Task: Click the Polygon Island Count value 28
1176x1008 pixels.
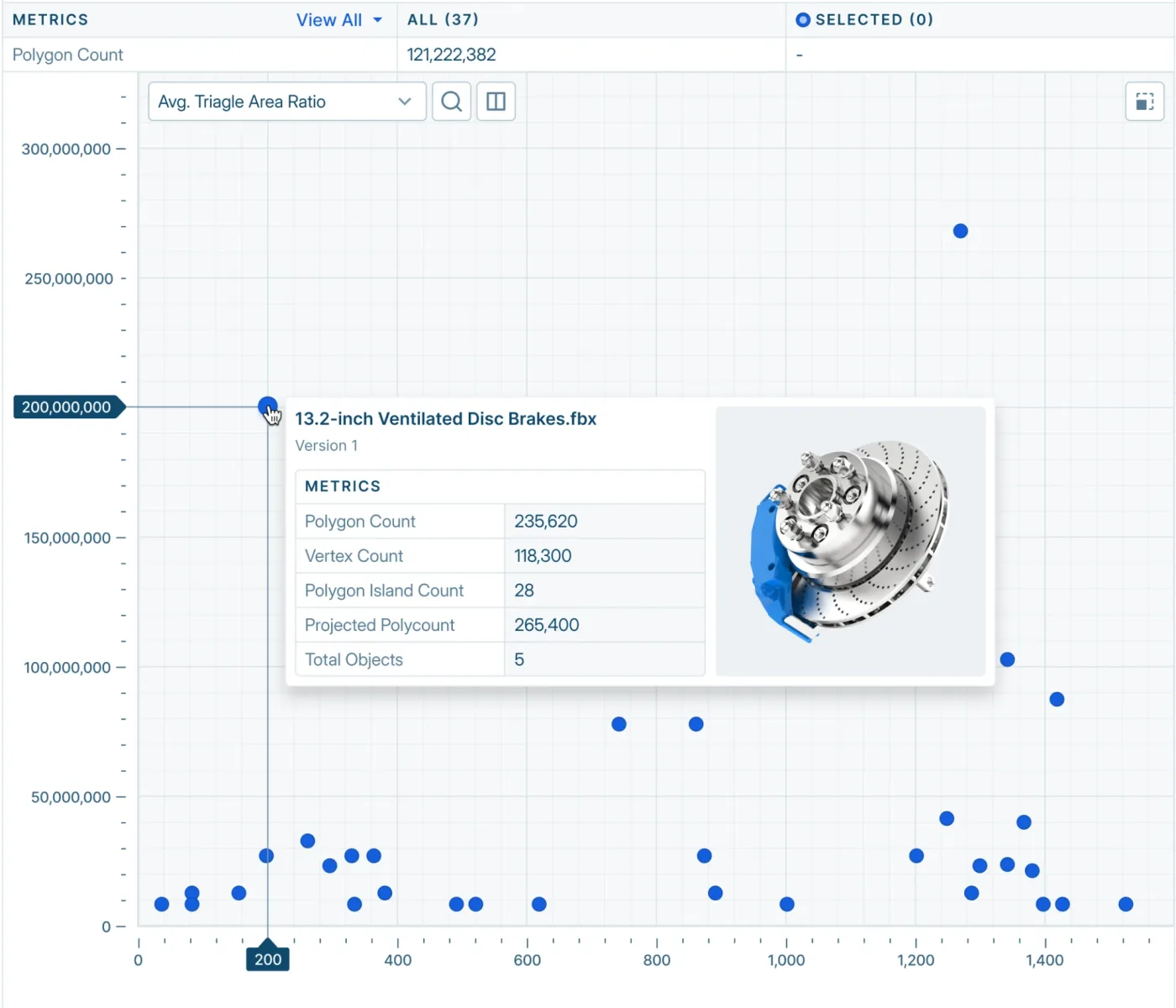Action: 524,590
